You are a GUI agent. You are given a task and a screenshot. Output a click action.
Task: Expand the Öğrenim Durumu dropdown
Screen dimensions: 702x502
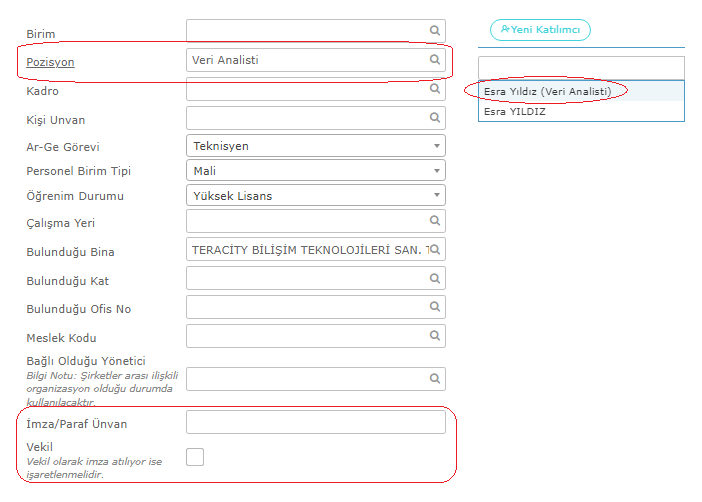tap(316, 196)
